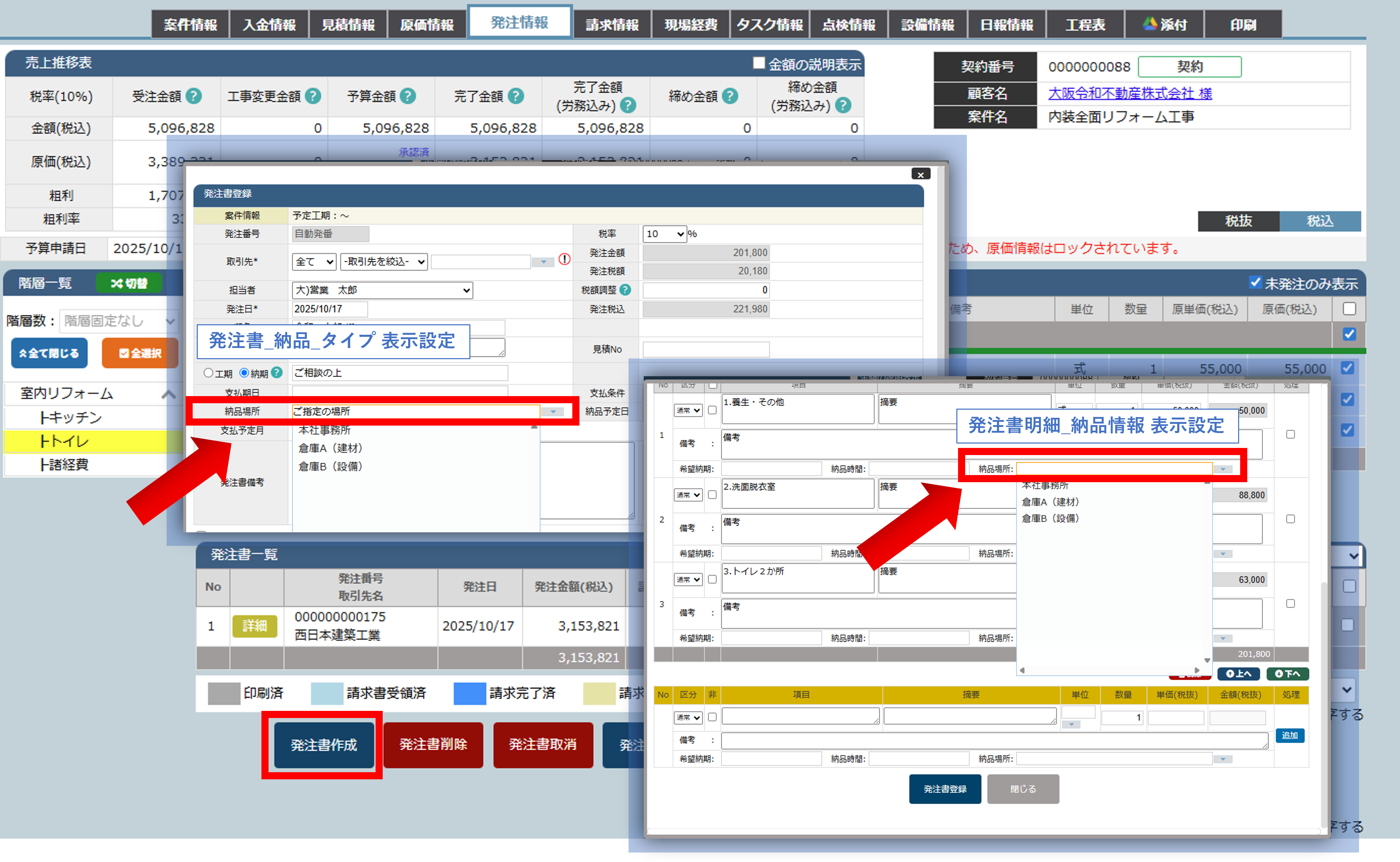1400x862 pixels.
Task: Click help icon beside 予算金額
Action: pyautogui.click(x=408, y=96)
